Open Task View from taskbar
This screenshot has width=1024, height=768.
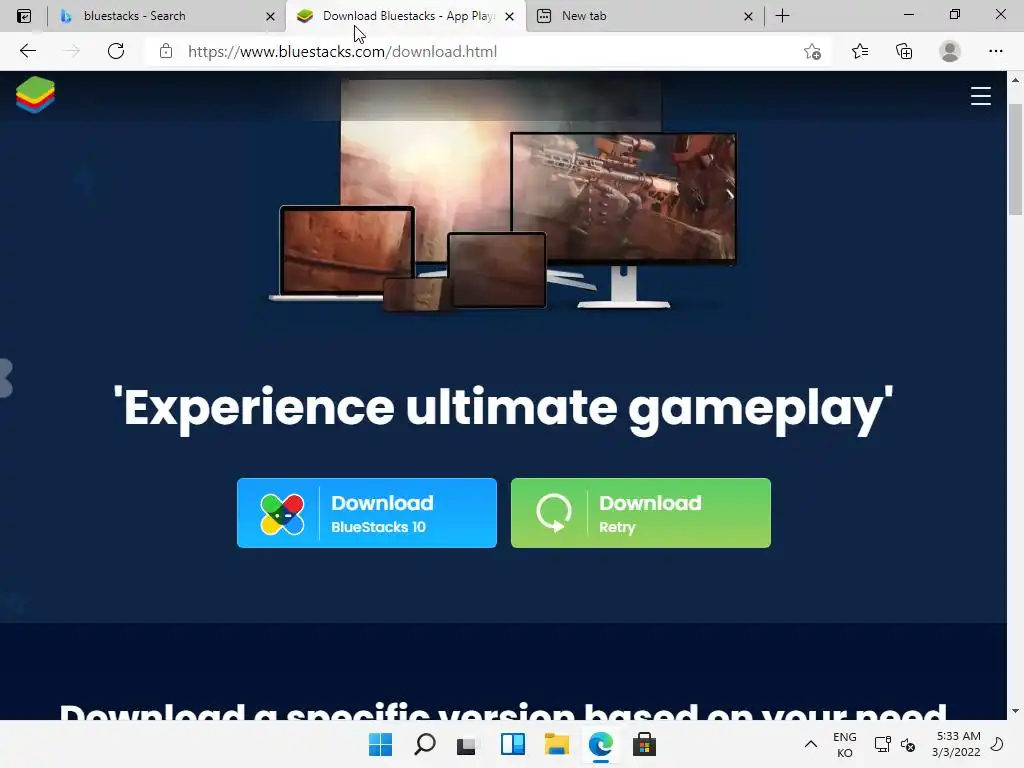pyautogui.click(x=466, y=744)
